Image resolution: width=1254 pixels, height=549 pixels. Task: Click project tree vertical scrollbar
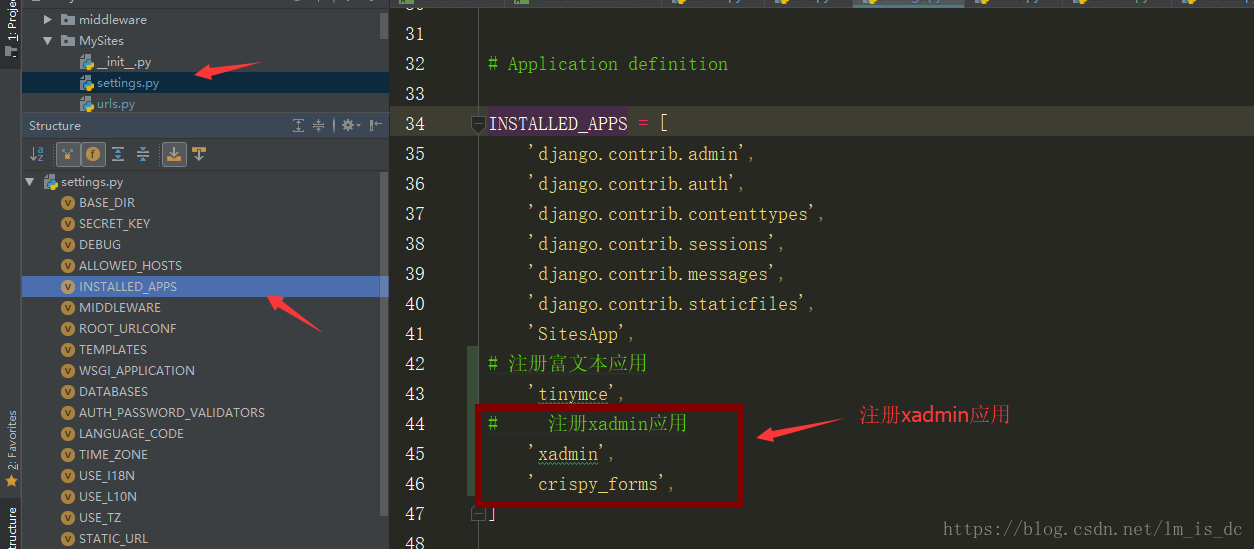click(x=384, y=25)
